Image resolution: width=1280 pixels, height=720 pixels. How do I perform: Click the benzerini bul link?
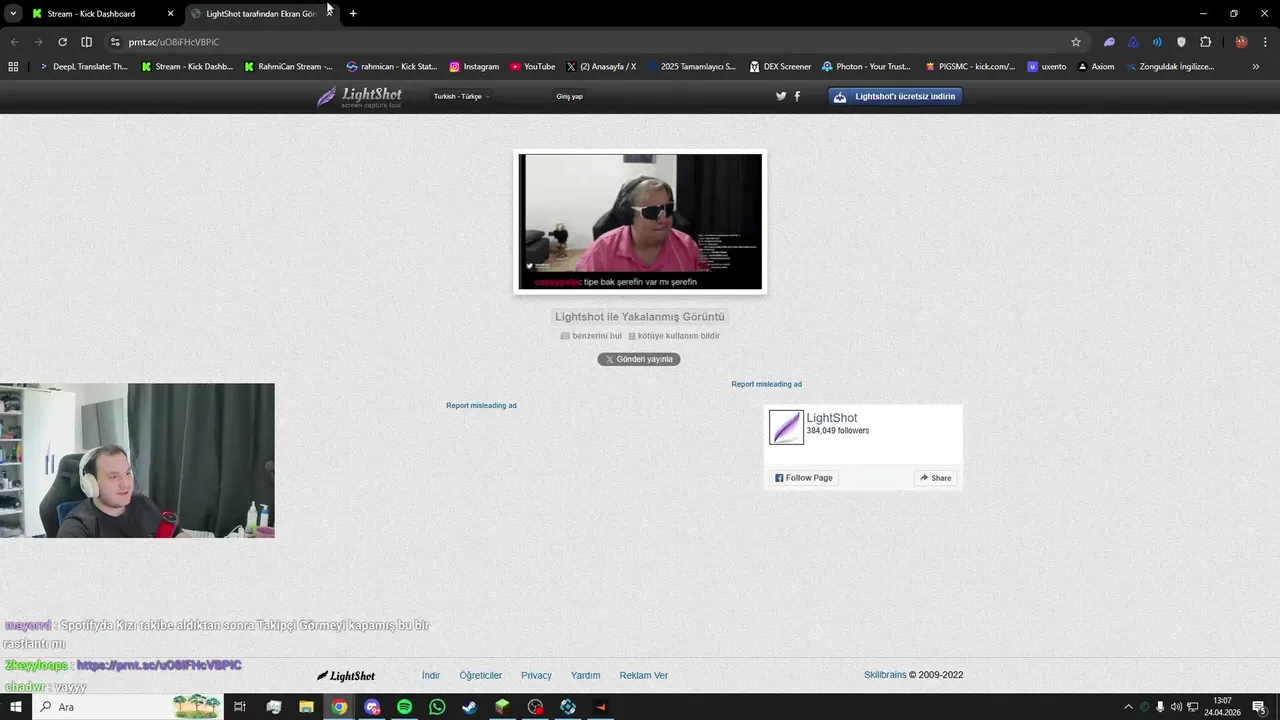click(591, 336)
